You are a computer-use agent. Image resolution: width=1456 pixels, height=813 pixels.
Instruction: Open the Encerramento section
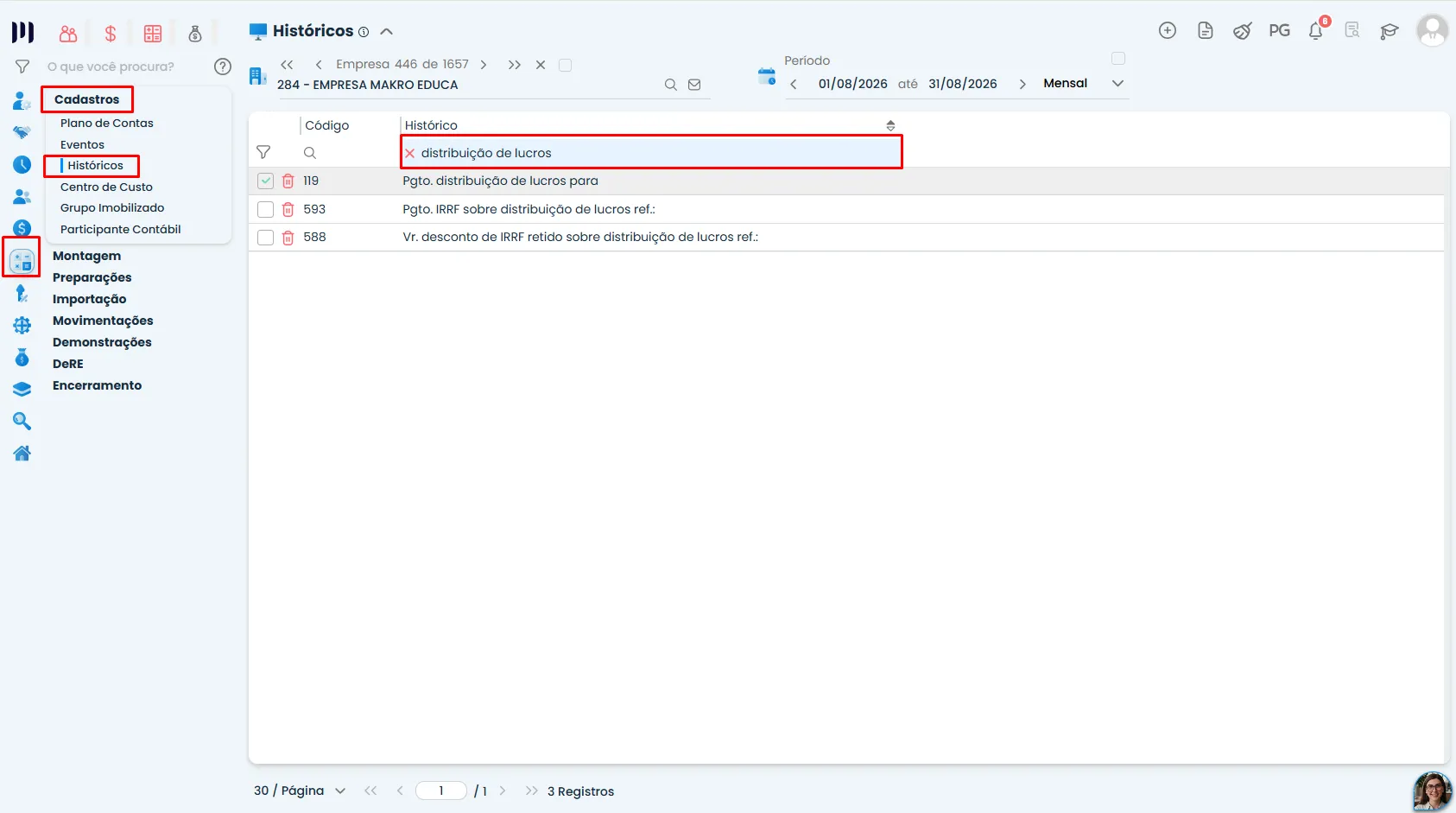pos(97,385)
